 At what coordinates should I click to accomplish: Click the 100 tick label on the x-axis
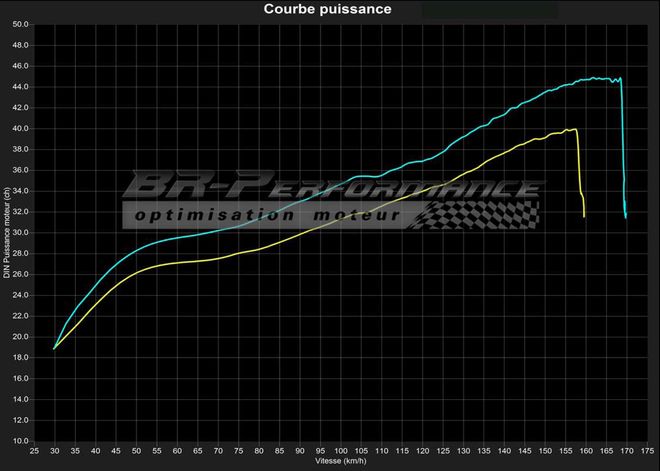click(x=340, y=452)
